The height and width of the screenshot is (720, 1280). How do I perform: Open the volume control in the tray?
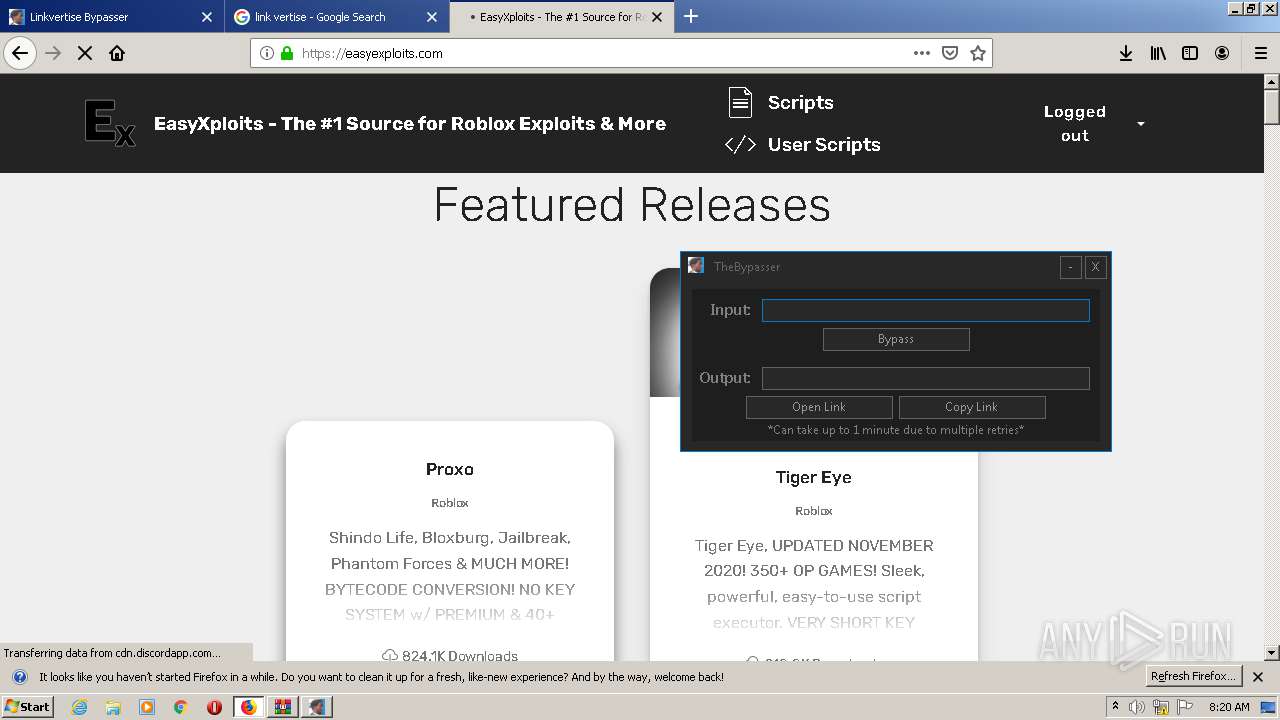click(x=1137, y=707)
